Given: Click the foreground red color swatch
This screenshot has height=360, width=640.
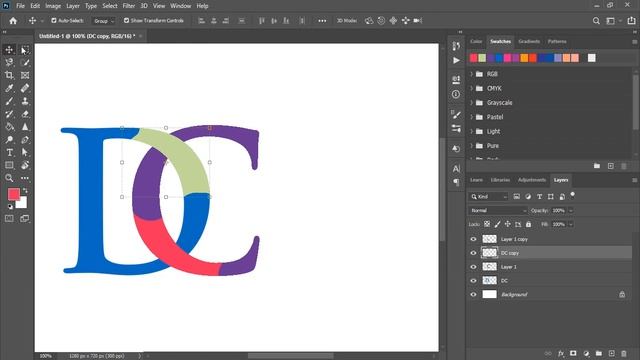Looking at the screenshot, I should coord(13,194).
